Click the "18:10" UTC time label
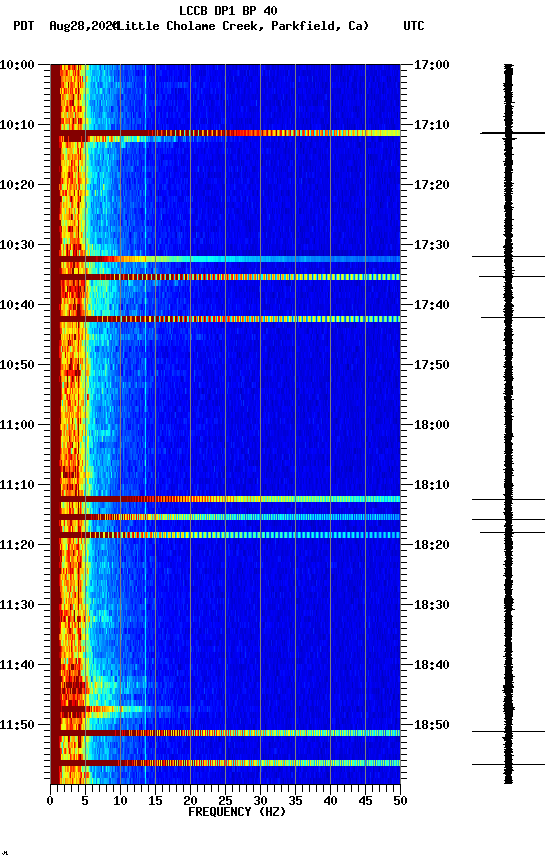The width and height of the screenshot is (552, 864). coord(431,485)
